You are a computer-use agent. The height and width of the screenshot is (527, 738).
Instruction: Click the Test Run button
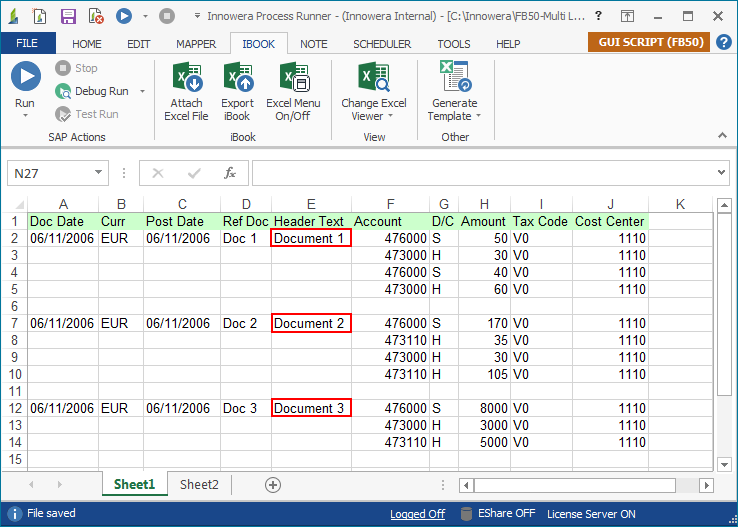pos(89,114)
